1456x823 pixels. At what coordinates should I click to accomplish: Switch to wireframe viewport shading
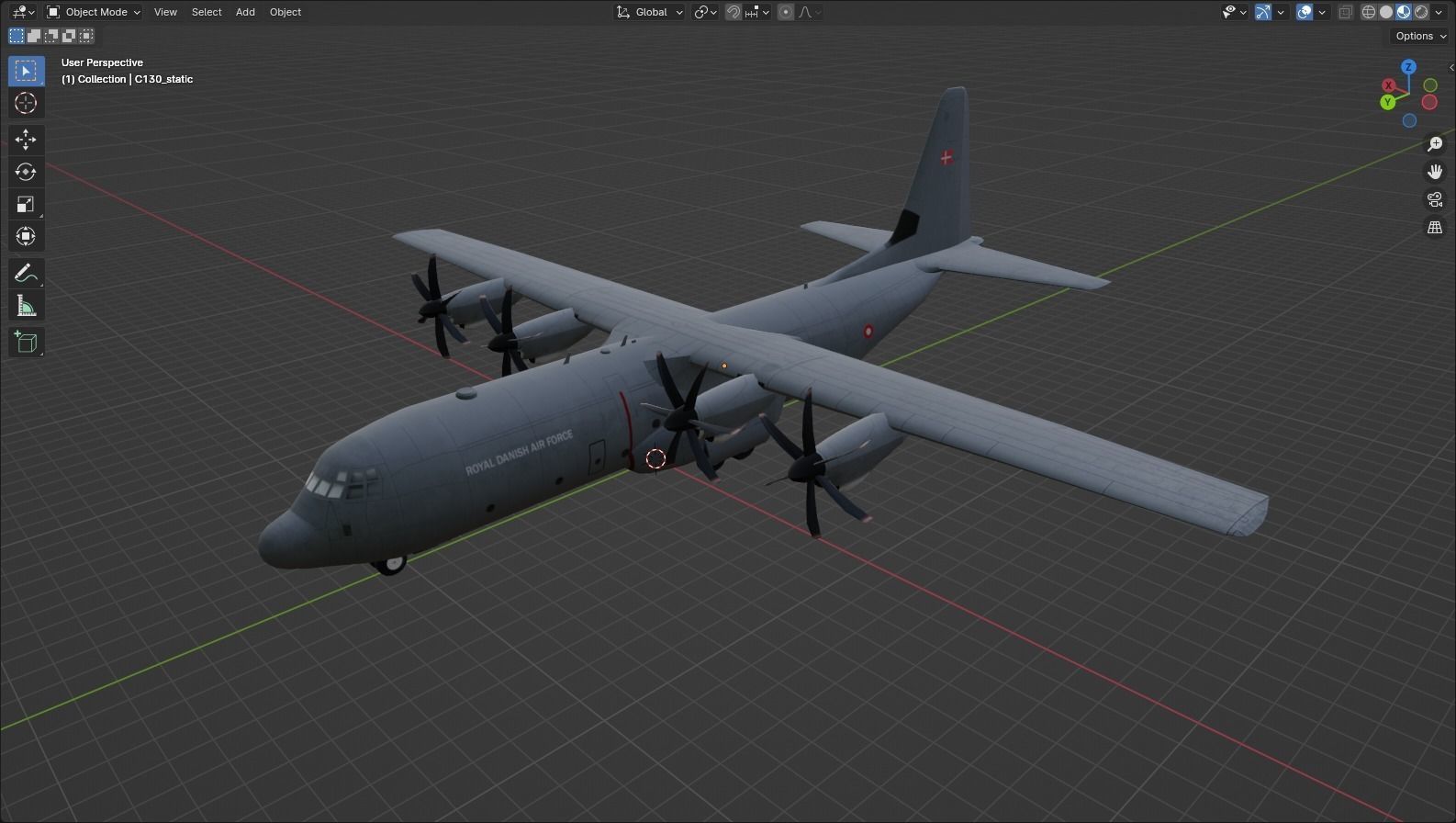[1369, 12]
